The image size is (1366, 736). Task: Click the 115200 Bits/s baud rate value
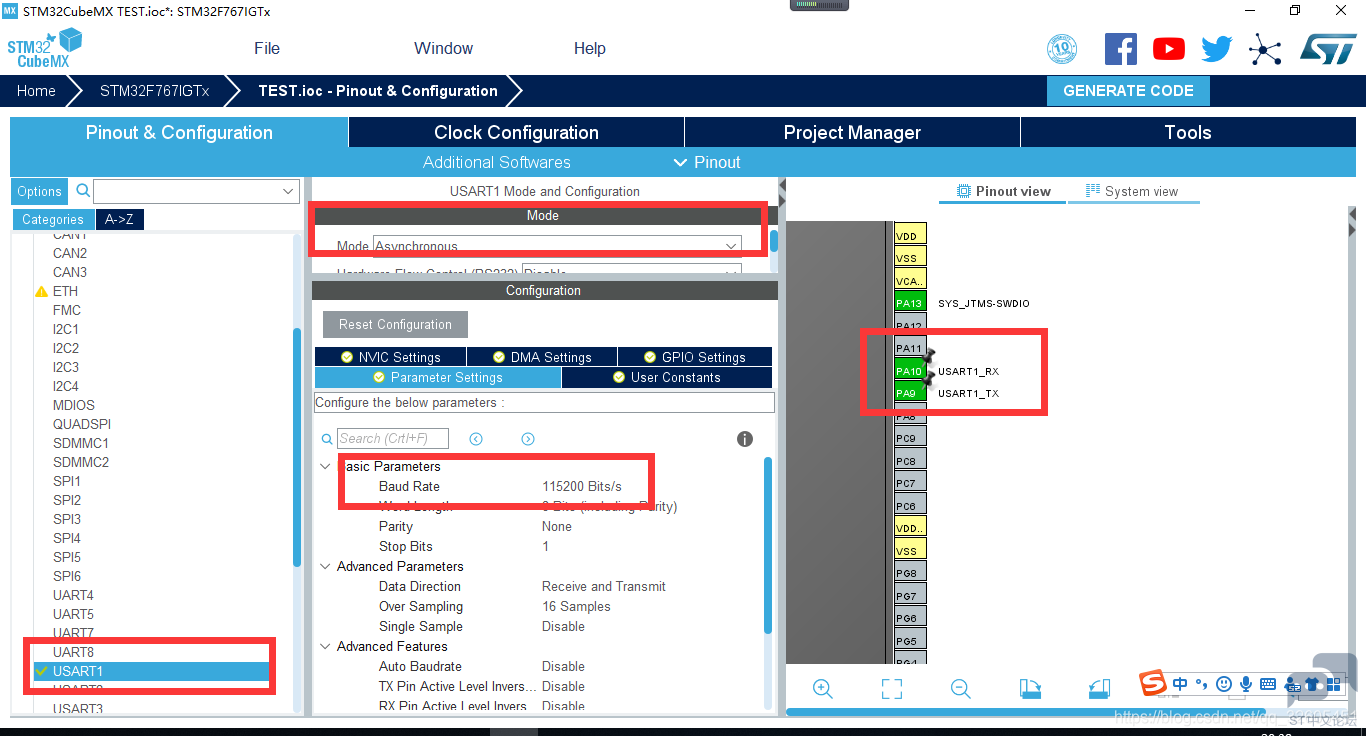pyautogui.click(x=582, y=486)
